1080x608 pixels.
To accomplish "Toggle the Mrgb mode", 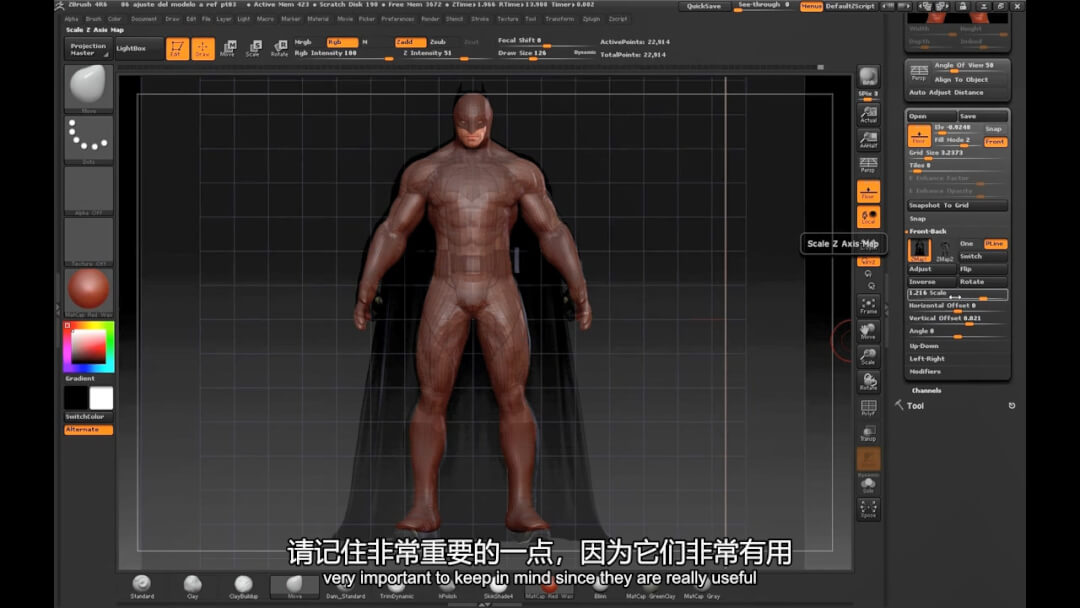I will 303,42.
